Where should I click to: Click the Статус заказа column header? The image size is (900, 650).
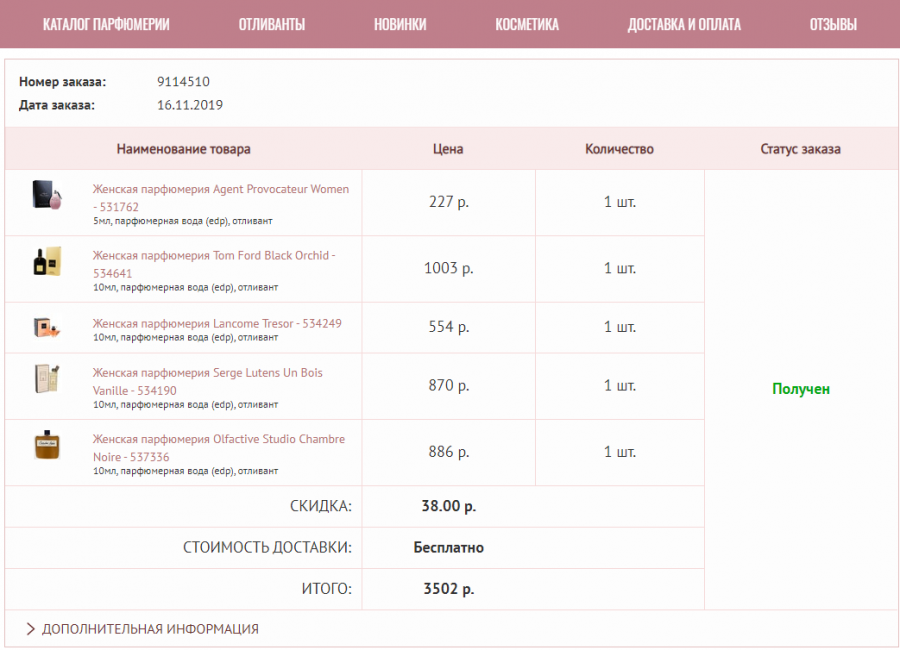(x=801, y=149)
